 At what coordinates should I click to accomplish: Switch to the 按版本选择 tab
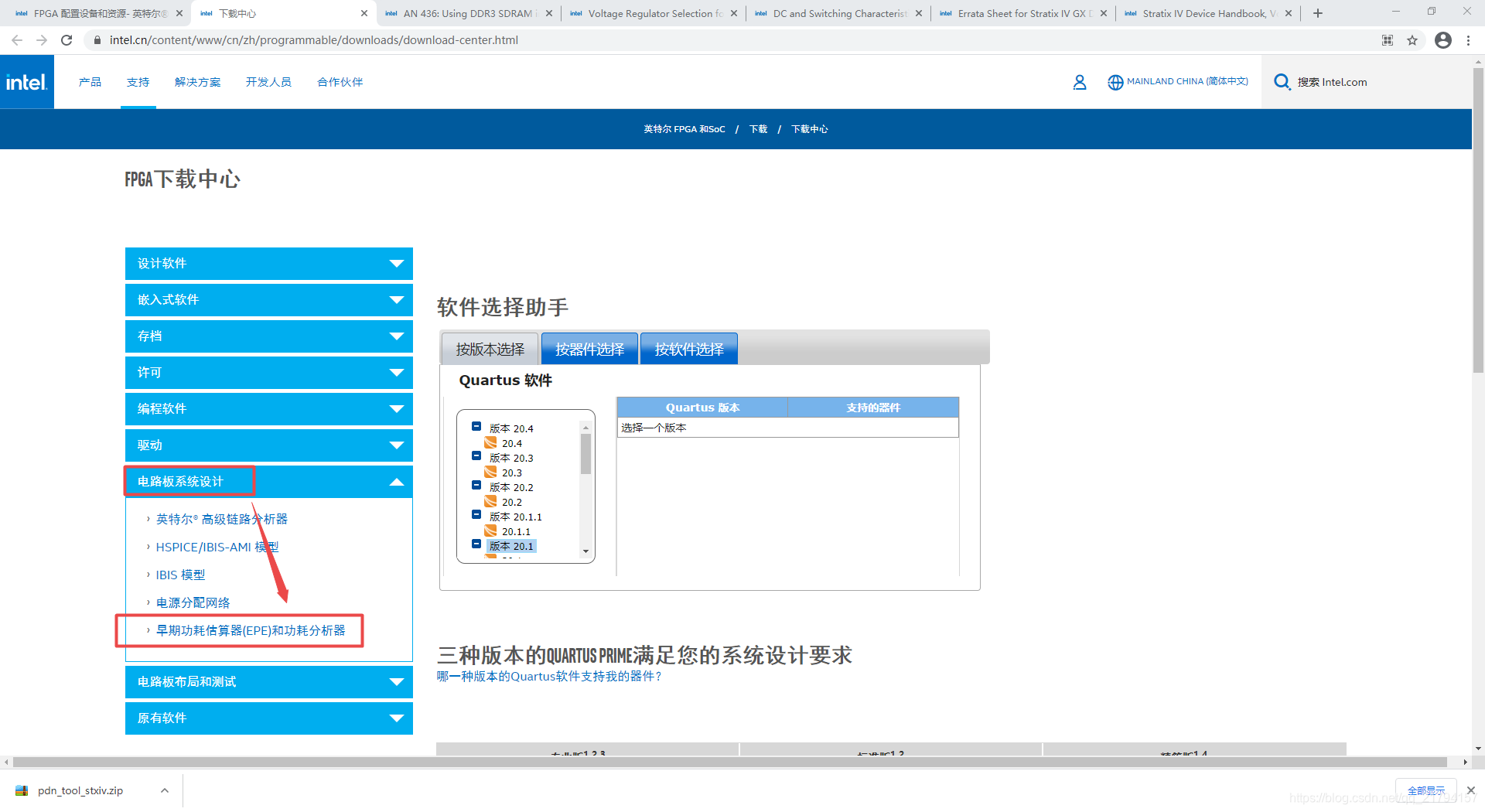click(x=490, y=349)
